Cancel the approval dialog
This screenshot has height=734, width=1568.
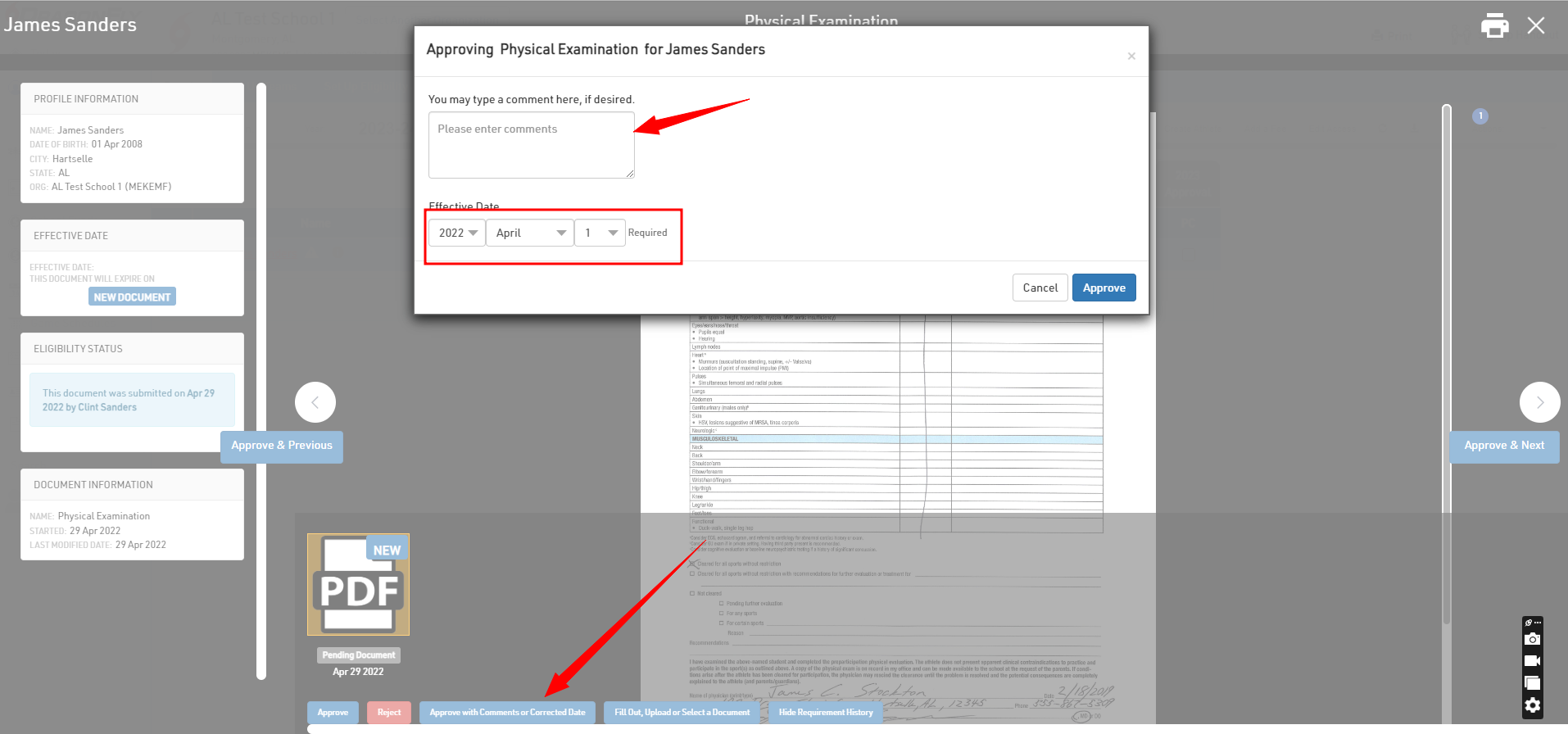click(1040, 288)
